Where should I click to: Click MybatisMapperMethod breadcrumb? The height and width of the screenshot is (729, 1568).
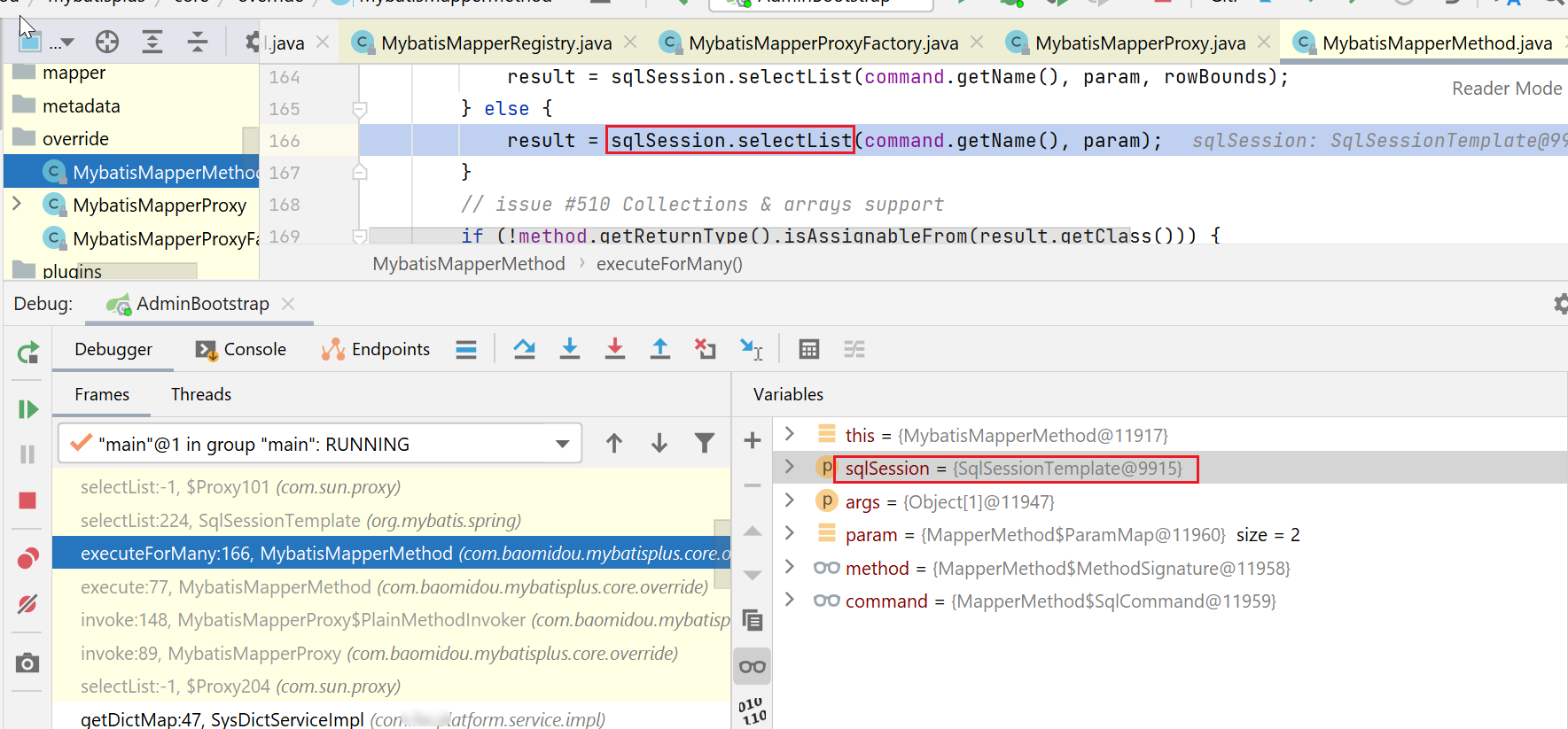[x=469, y=264]
